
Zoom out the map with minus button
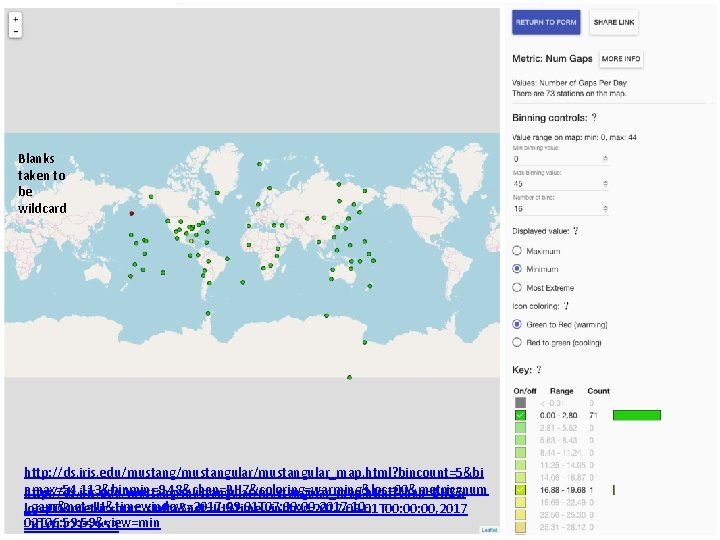16,31
